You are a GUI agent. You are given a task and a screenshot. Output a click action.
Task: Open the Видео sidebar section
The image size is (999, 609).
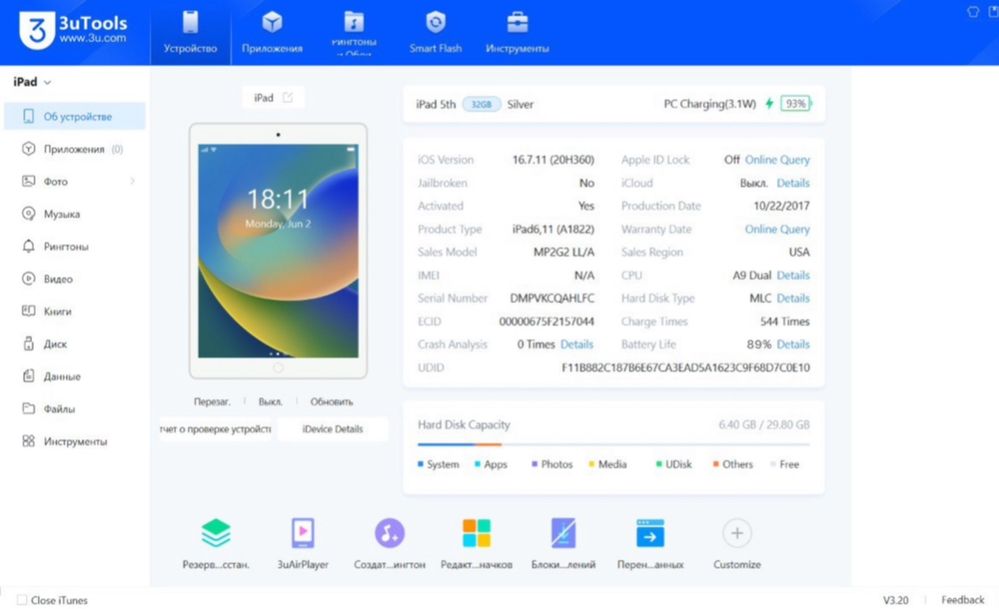point(75,279)
